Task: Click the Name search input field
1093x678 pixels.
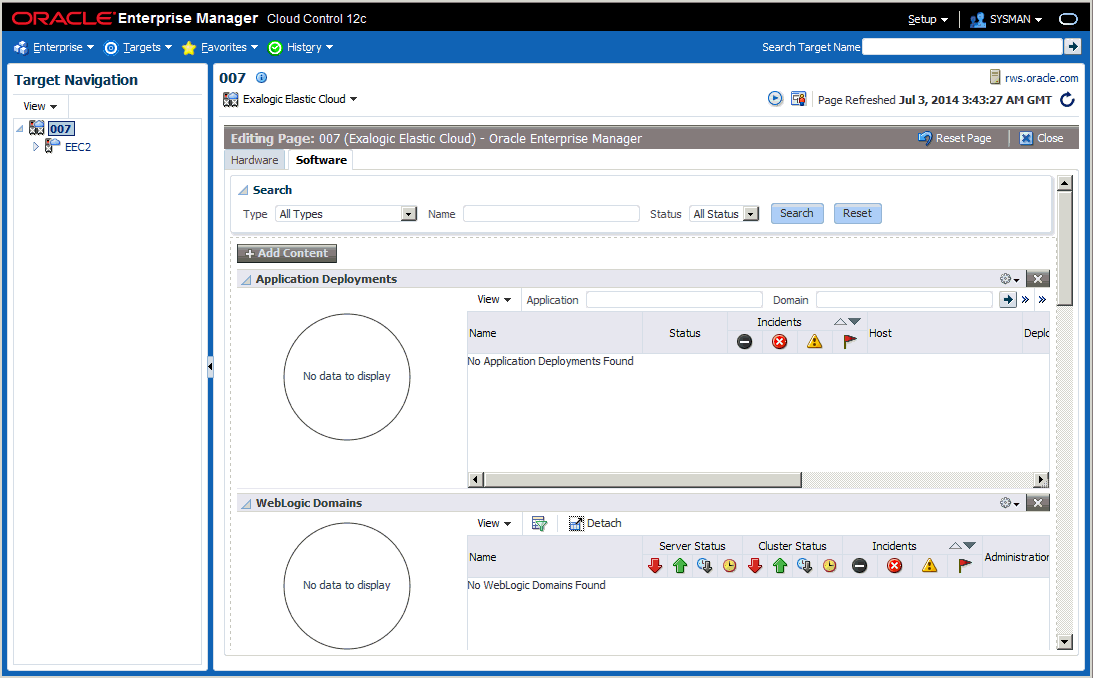Action: pos(551,213)
